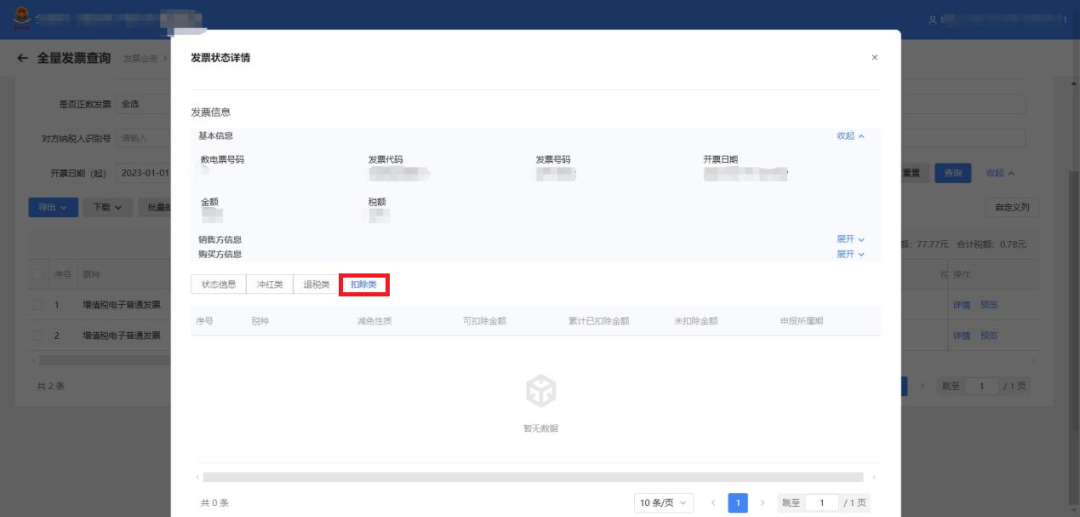Viewport: 1080px width, 517px height.
Task: Click right arrow of dialog horizontal scrollbar
Action: click(x=874, y=477)
